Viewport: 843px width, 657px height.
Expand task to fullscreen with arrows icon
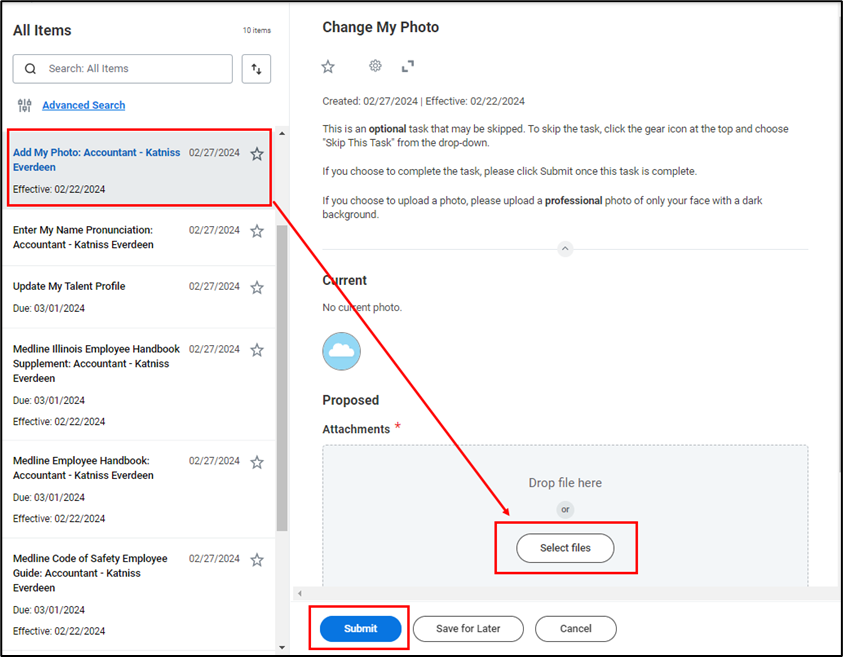point(408,66)
